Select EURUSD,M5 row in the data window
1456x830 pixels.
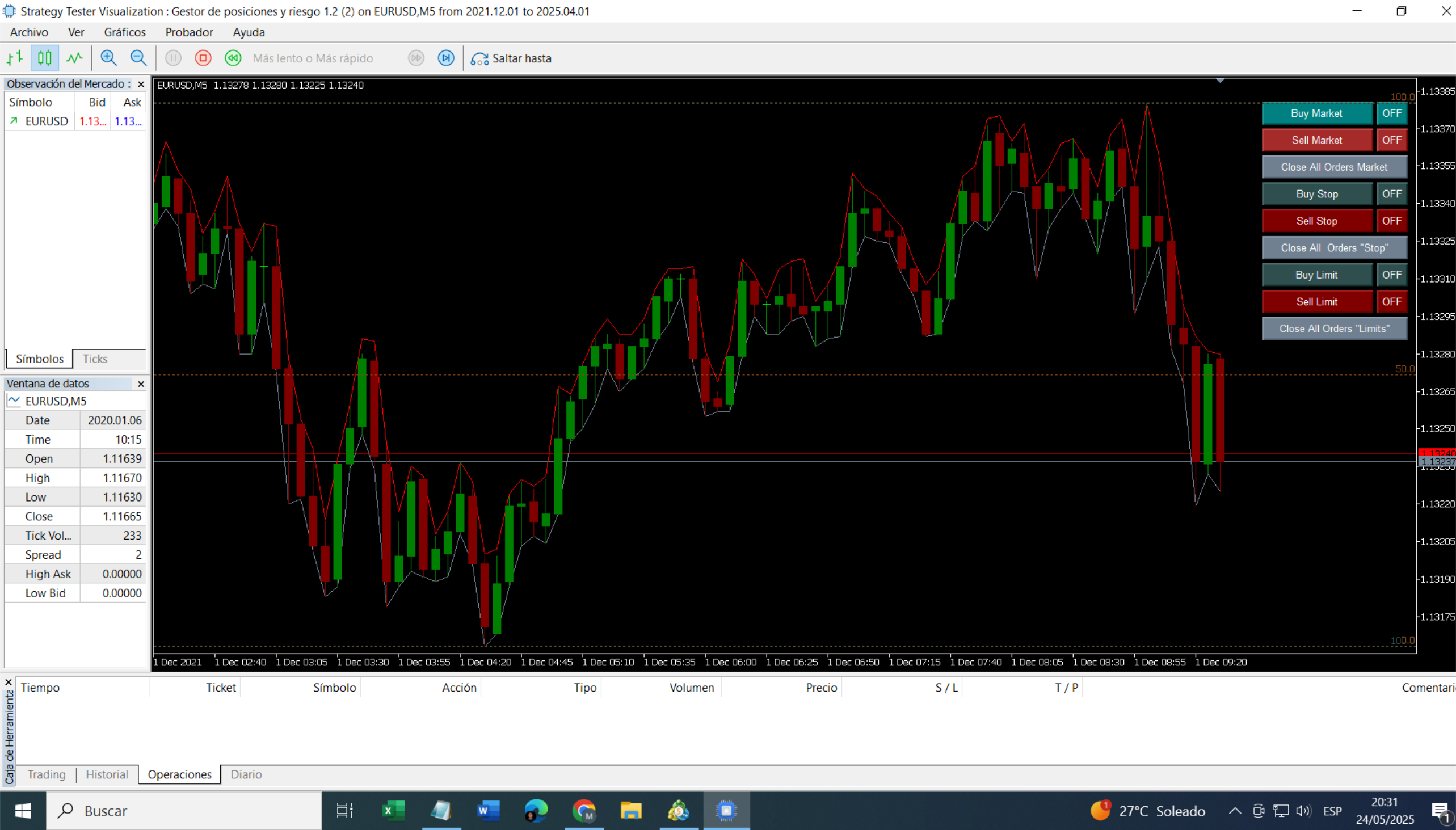click(x=75, y=401)
